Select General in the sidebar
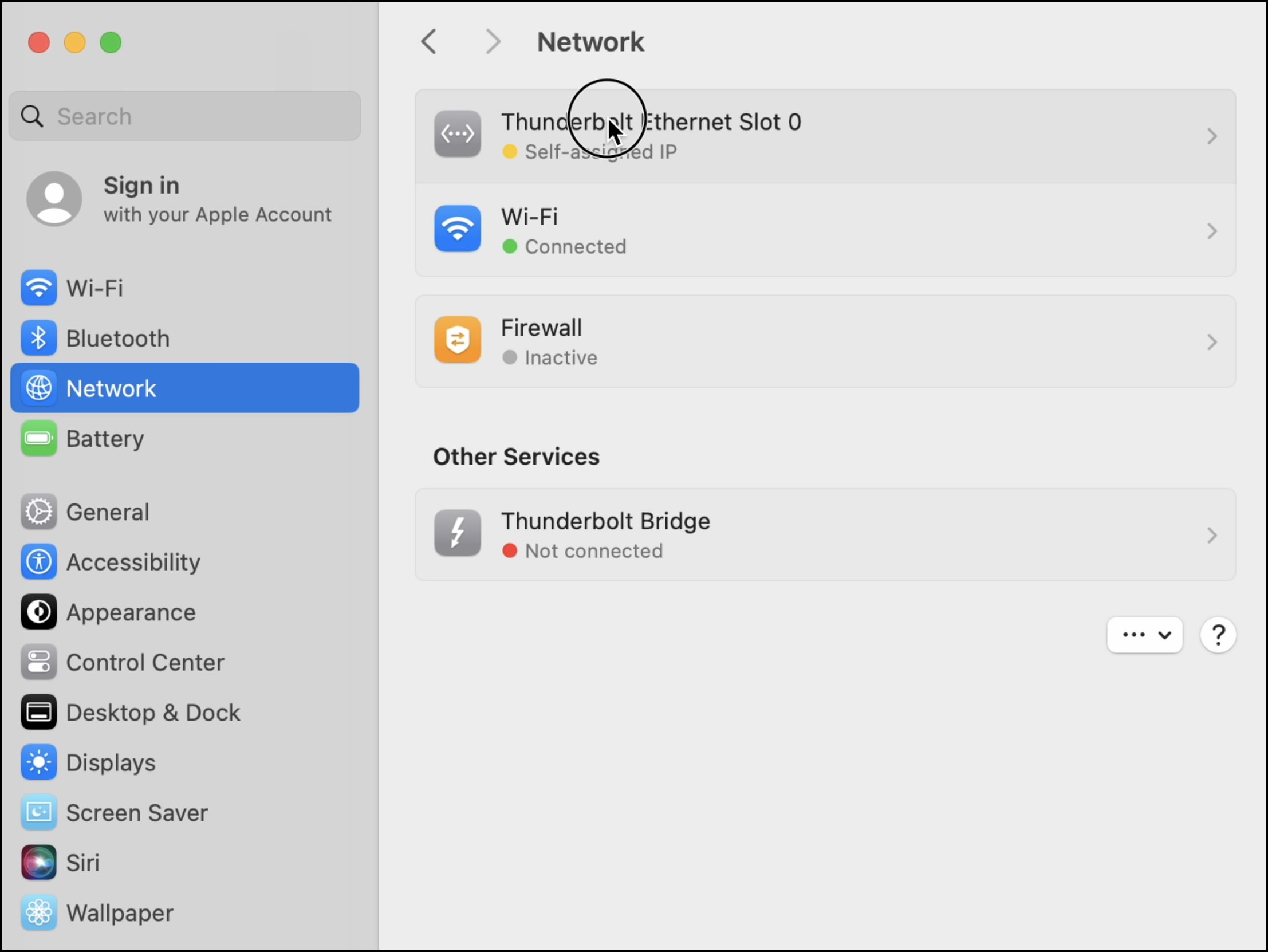 (x=107, y=512)
